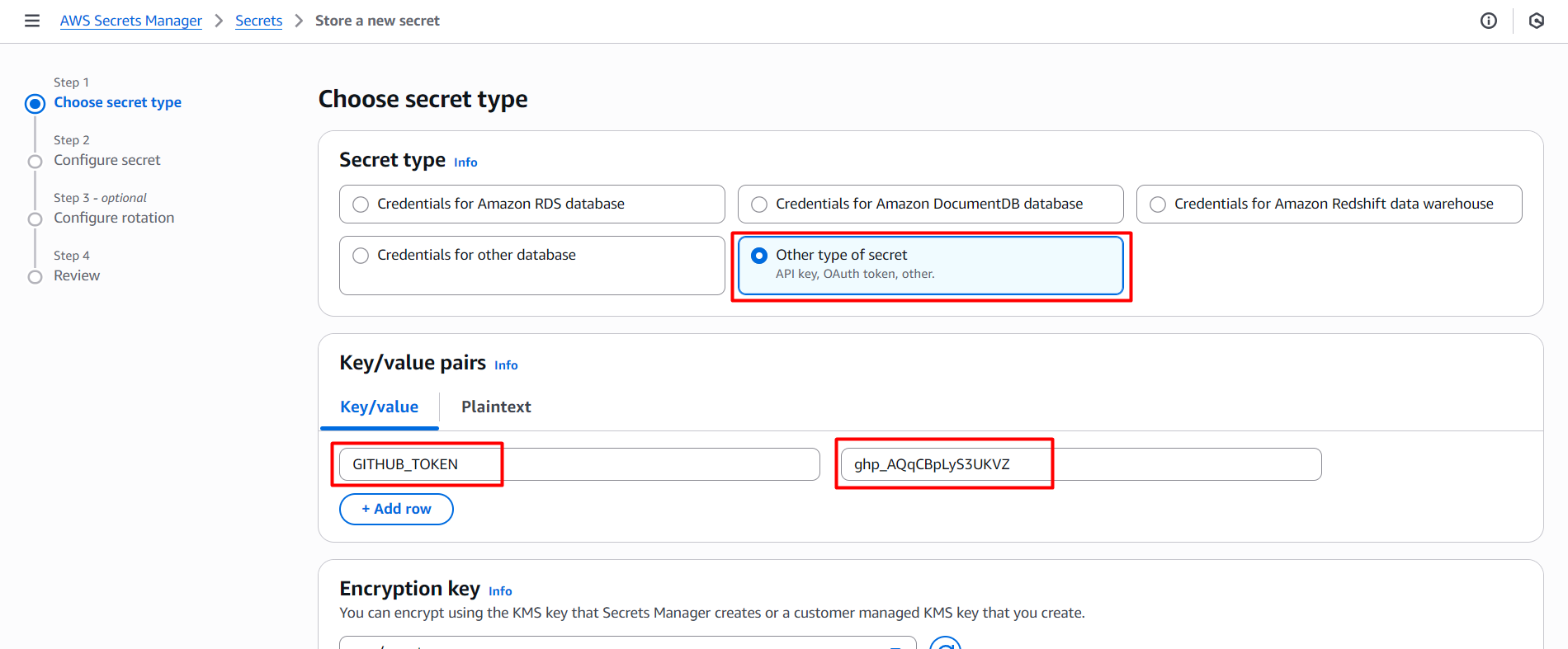This screenshot has width=1568, height=649.
Task: Open the info panel circle icon
Action: (x=1489, y=21)
